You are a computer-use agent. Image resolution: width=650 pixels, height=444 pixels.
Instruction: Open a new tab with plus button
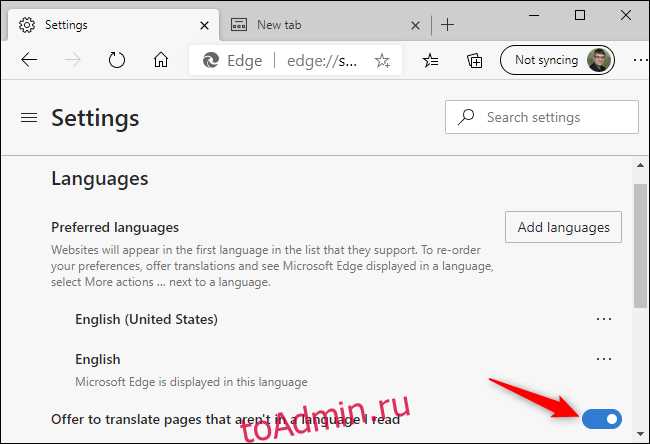pyautogui.click(x=447, y=25)
